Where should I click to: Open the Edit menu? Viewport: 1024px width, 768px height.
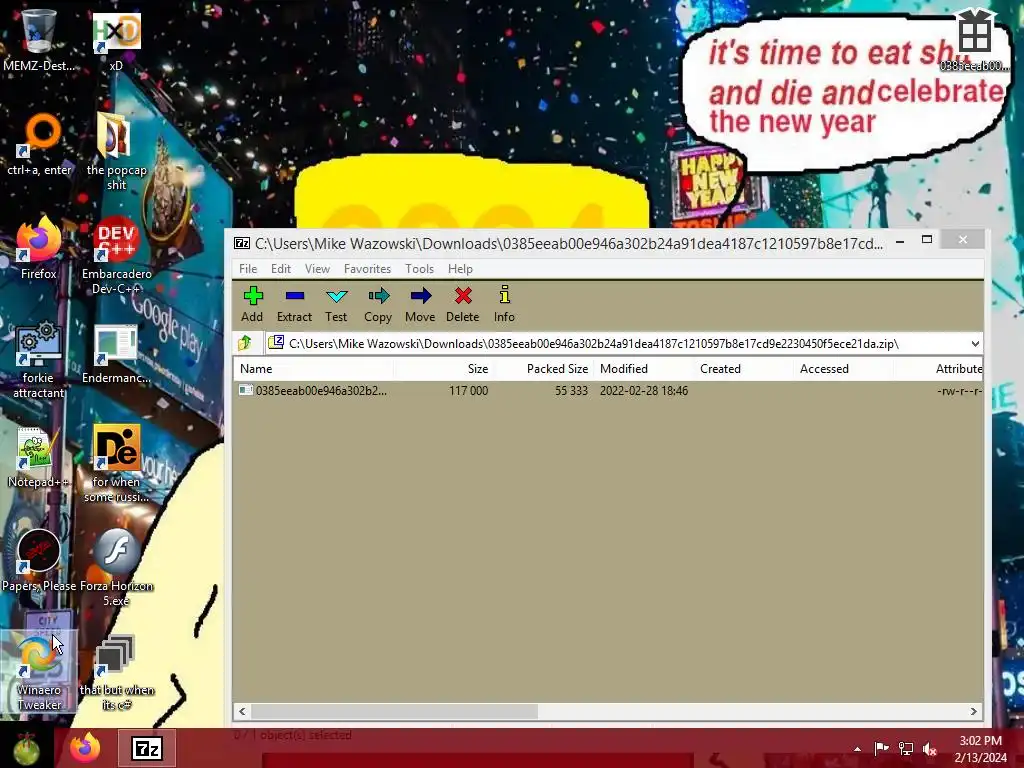pyautogui.click(x=281, y=269)
